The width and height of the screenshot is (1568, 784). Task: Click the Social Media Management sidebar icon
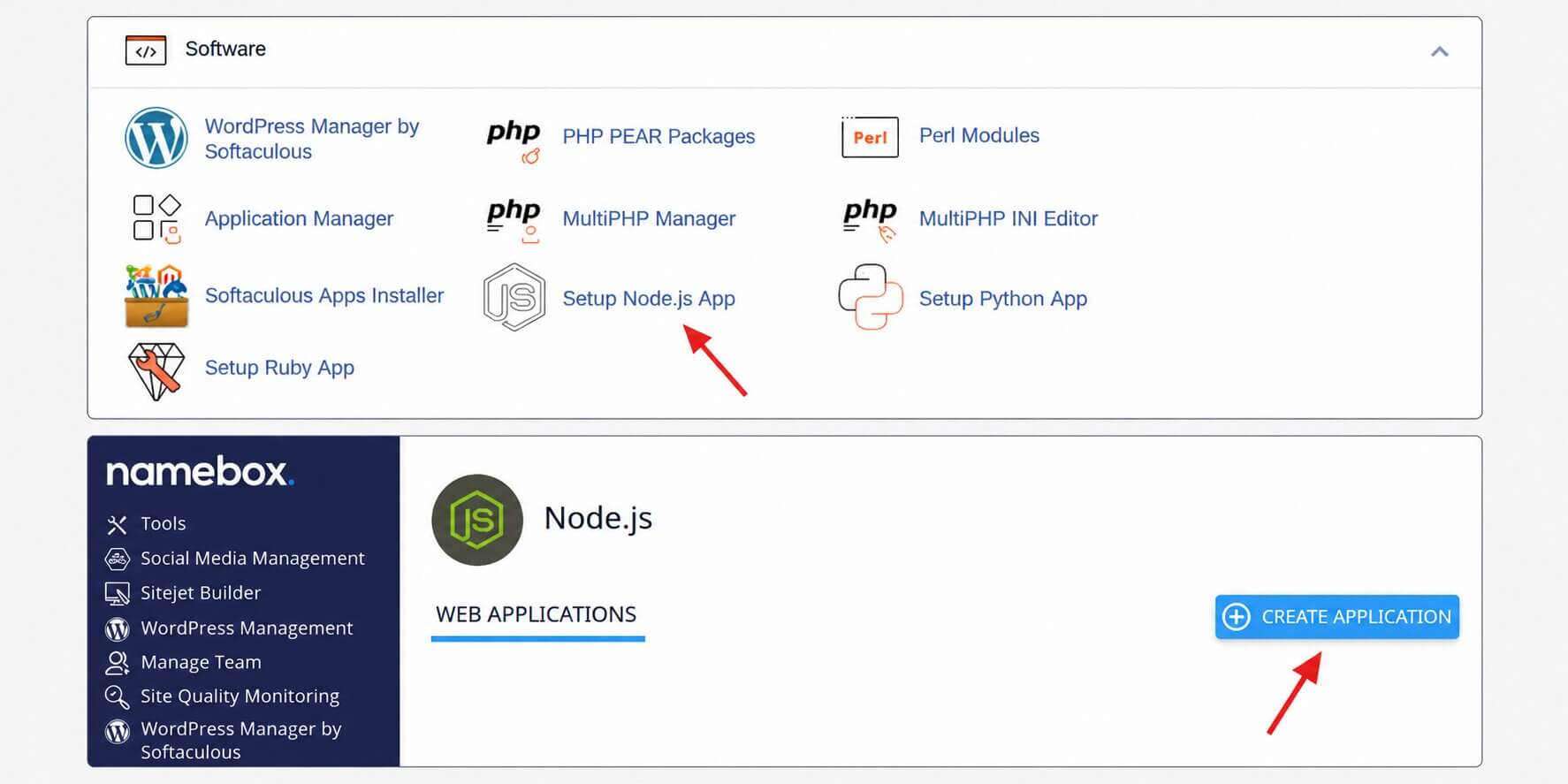click(x=117, y=559)
